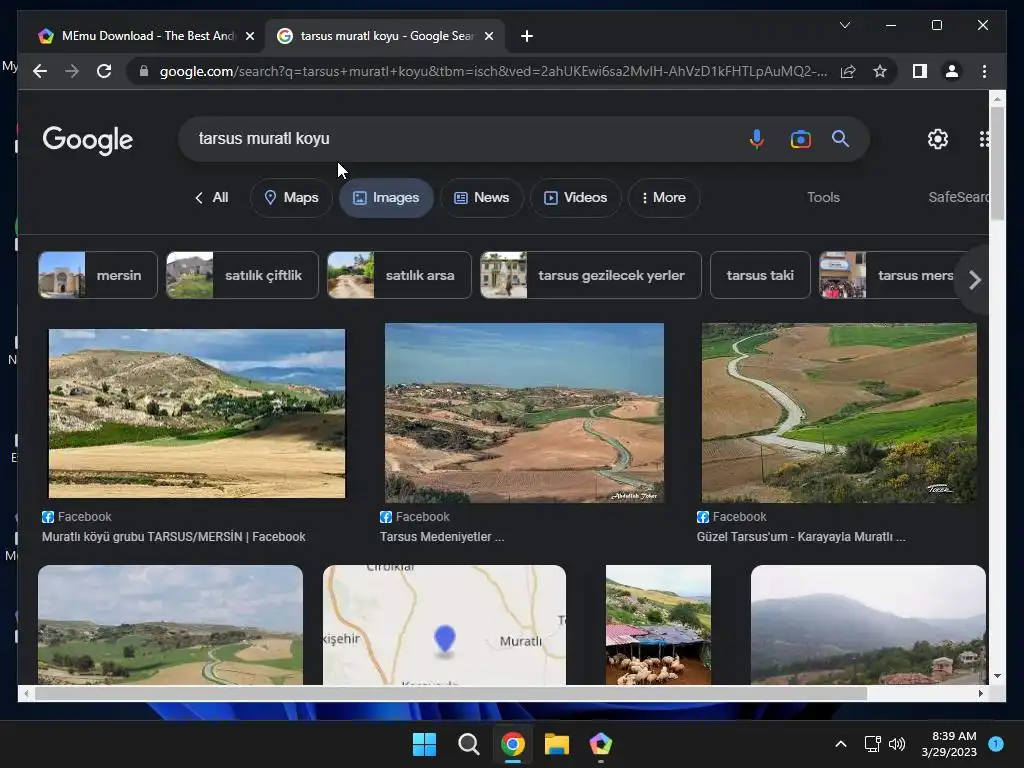Open the Tarsus Medeniyetler image thumbnail
This screenshot has height=768, width=1024.
coord(524,413)
